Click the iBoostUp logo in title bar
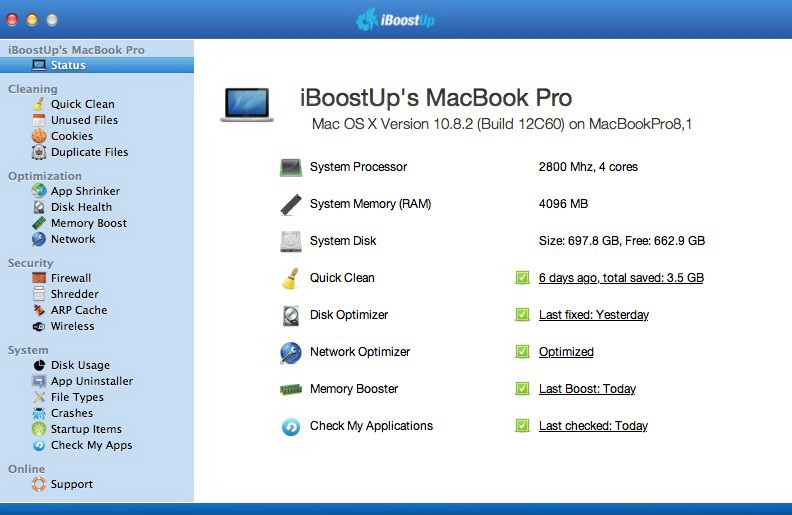This screenshot has height=515, width=792. (x=395, y=20)
